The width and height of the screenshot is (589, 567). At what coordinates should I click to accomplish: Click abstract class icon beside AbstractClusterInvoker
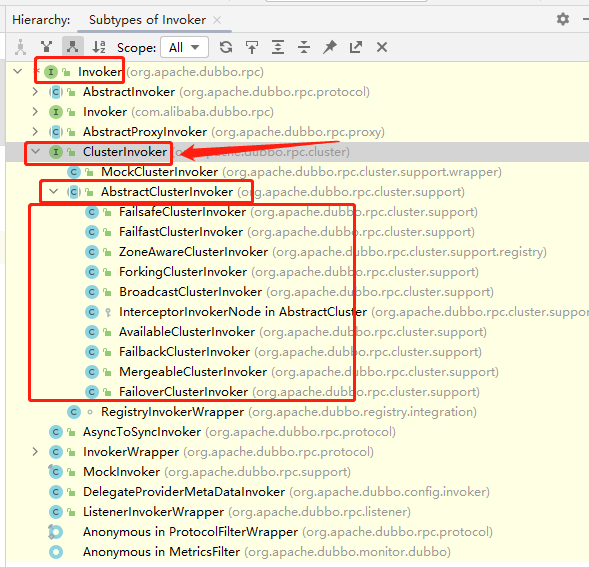pos(74,192)
